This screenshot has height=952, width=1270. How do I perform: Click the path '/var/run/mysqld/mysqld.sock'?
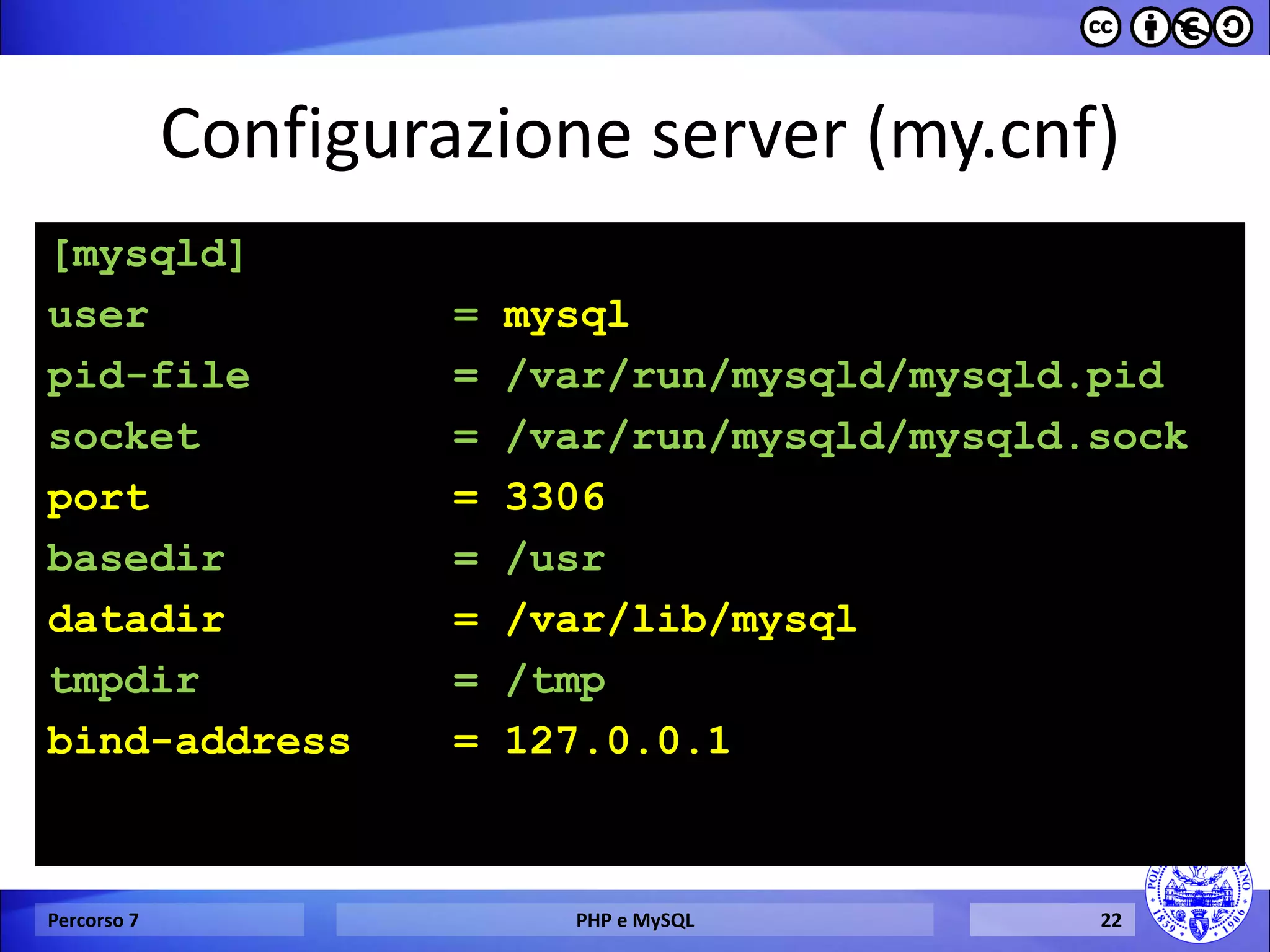[846, 437]
